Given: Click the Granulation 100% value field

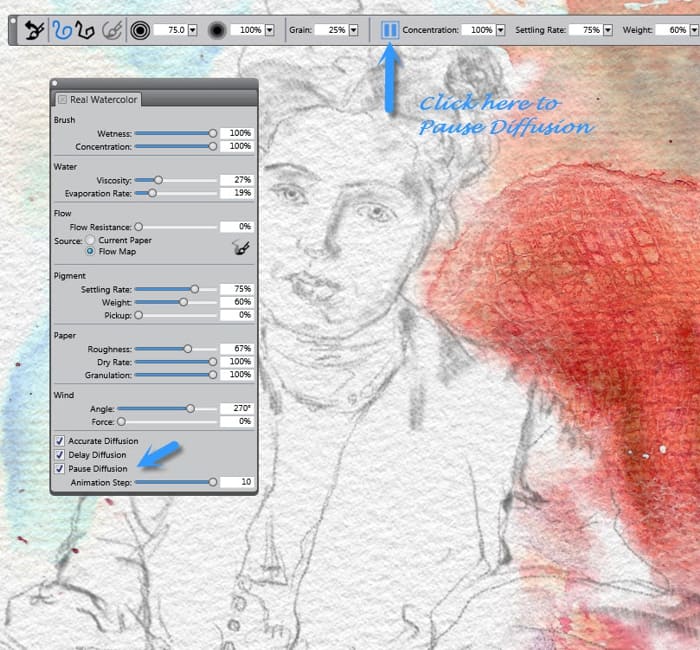Looking at the screenshot, I should click(237, 375).
